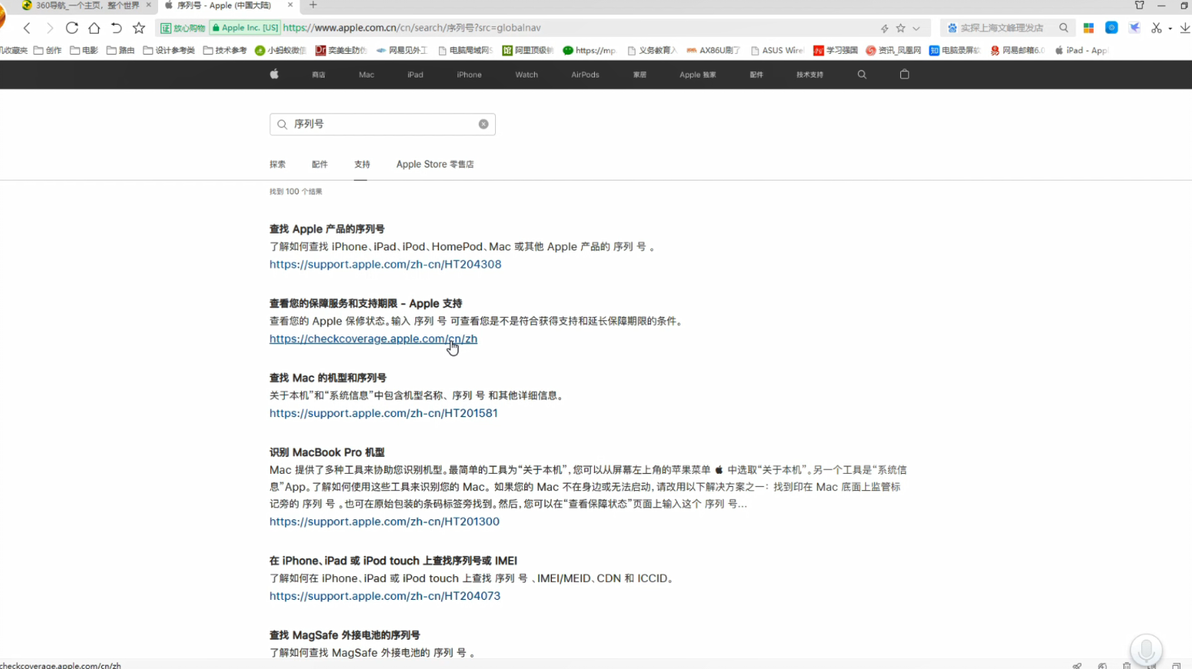Screen dimensions: 1192x669
Task: Click the browser forward arrow
Action: click(49, 28)
